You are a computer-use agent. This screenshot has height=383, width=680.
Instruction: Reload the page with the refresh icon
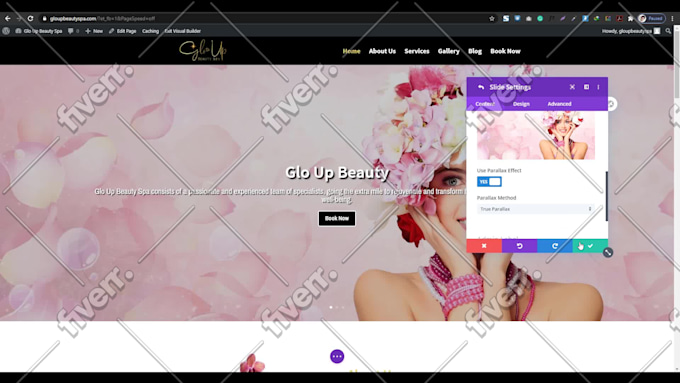pos(30,19)
